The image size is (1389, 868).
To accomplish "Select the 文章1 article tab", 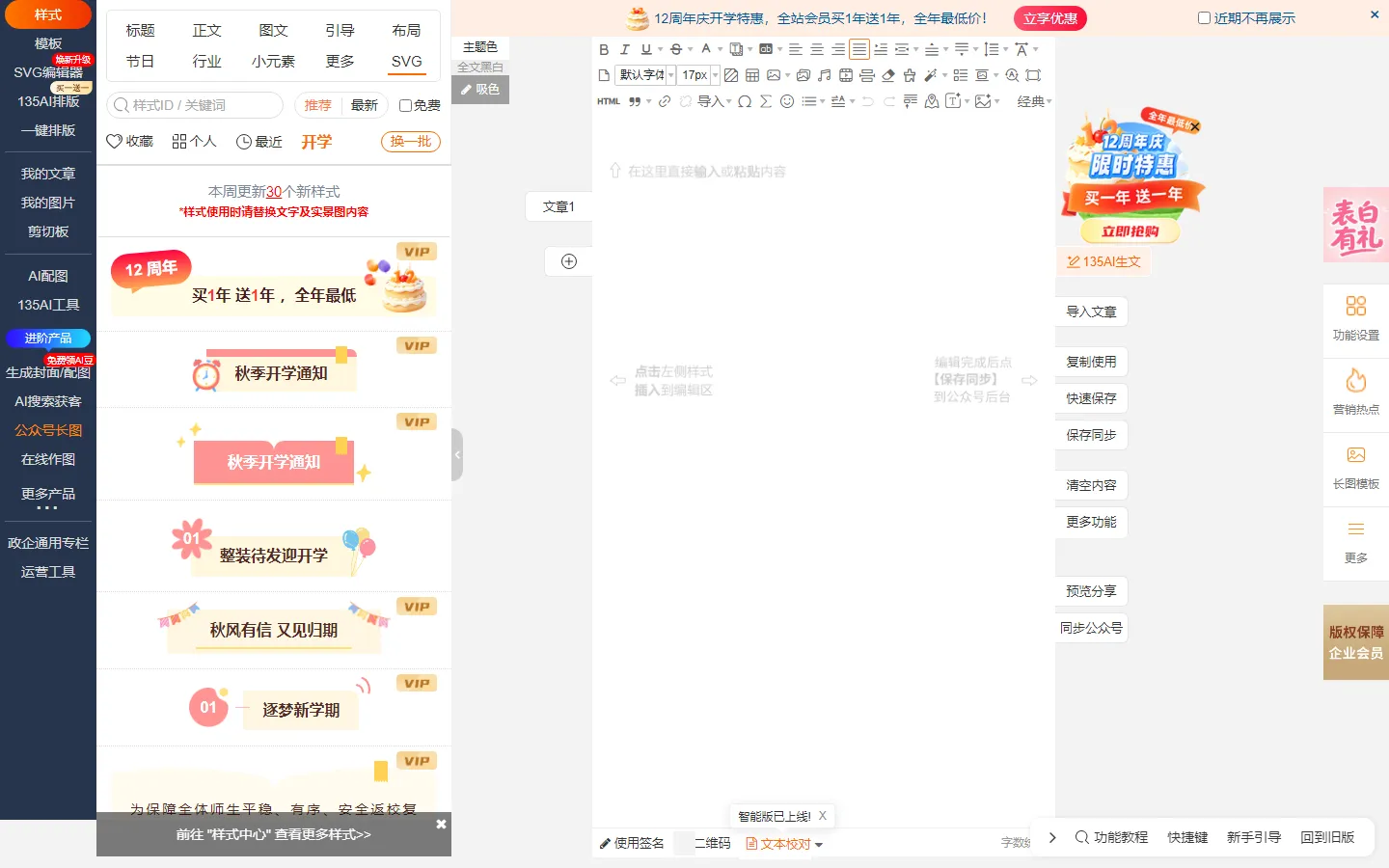I will (558, 206).
